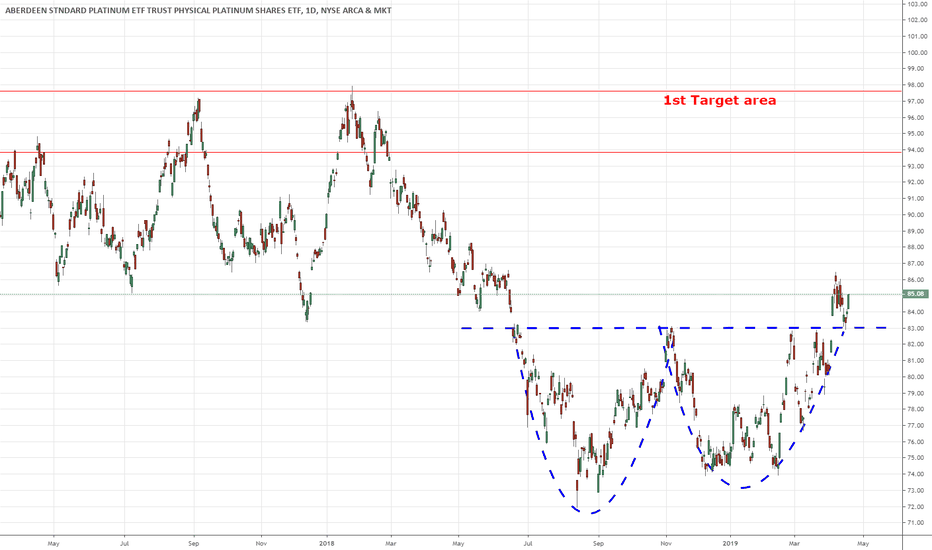Viewport: 932px width, 550px height.
Task: Click the Aberdeen Platinum ETF chart title
Action: [x=198, y=10]
